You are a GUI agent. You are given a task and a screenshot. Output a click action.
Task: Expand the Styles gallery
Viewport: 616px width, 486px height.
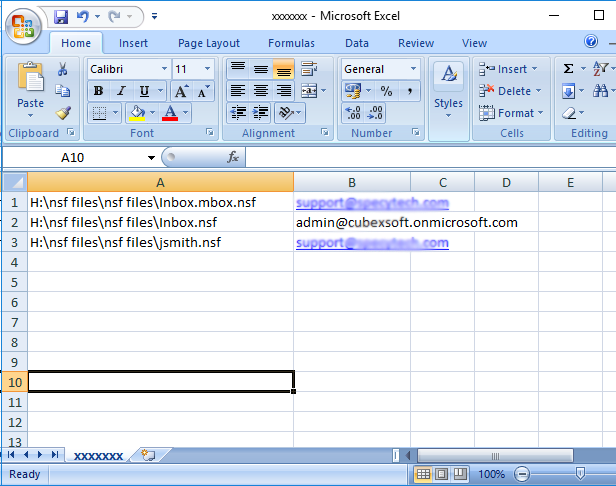448,116
